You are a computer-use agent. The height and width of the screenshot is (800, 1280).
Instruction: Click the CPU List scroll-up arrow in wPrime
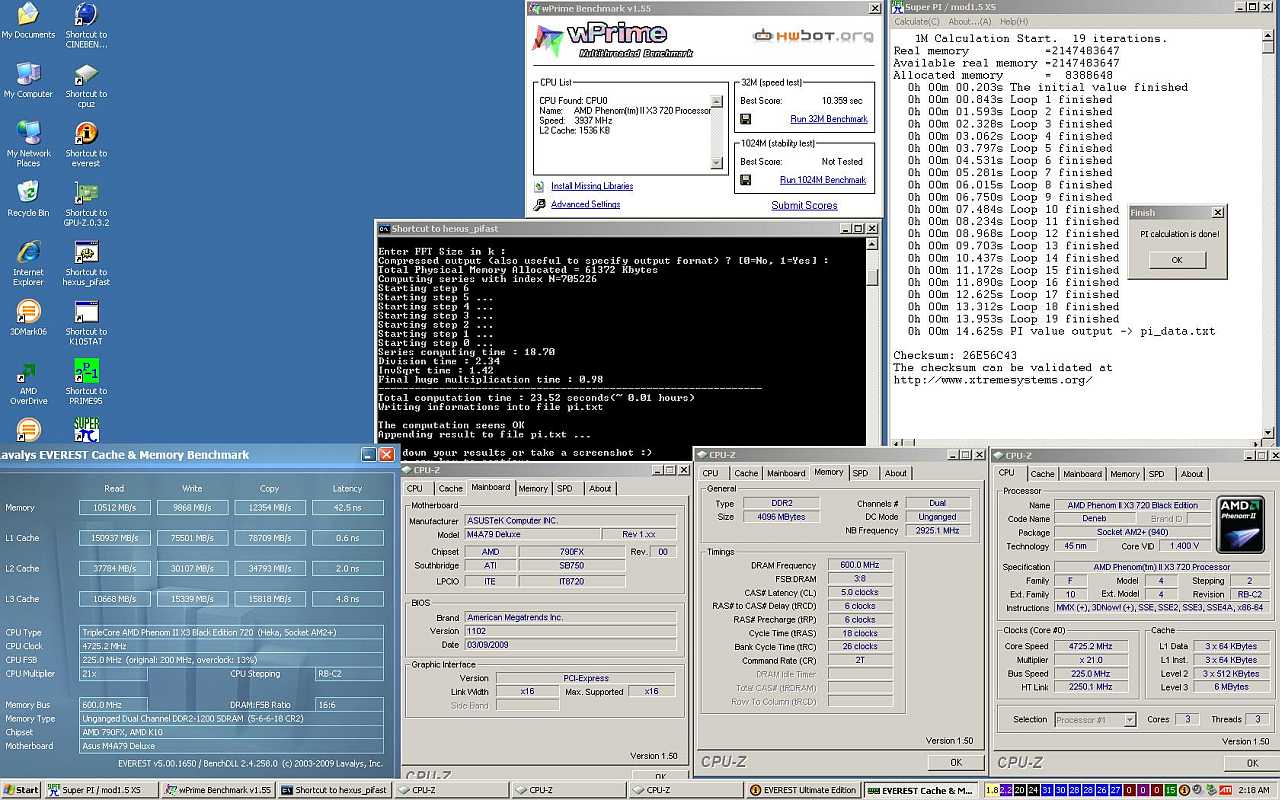pos(716,101)
